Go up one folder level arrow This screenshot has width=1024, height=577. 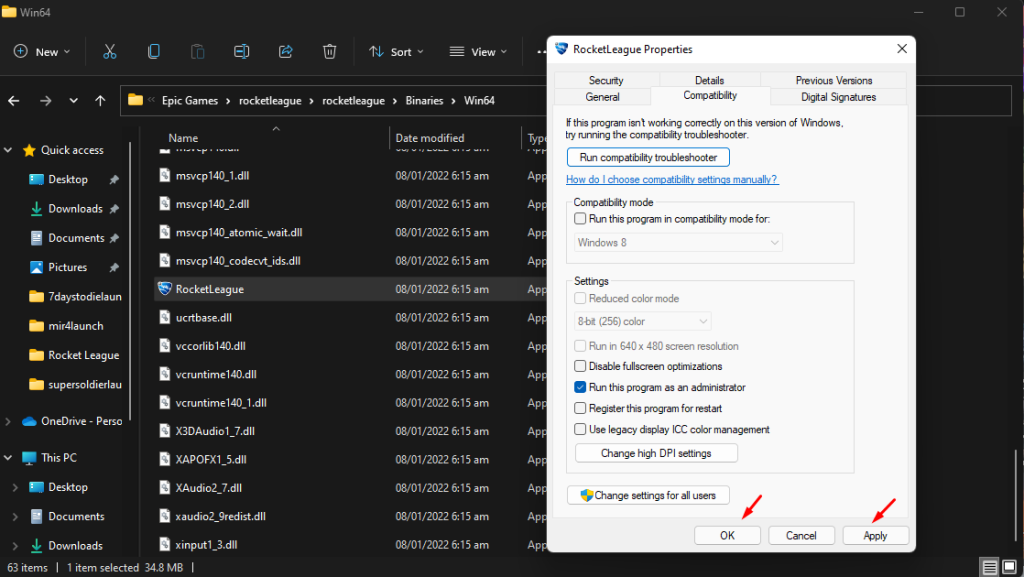(x=100, y=101)
